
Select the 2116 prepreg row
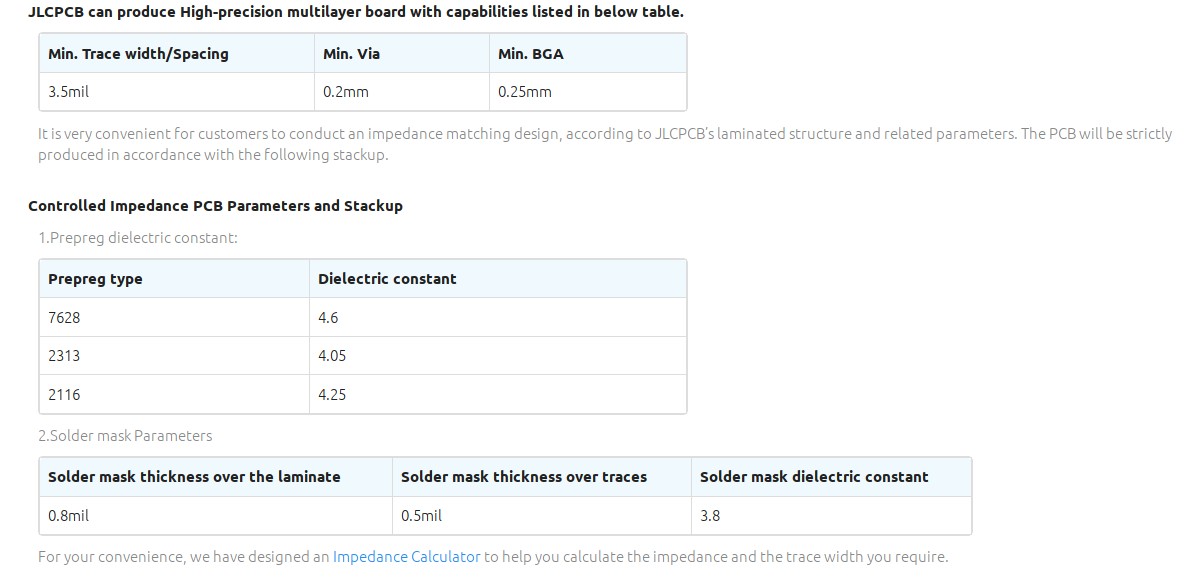[363, 394]
